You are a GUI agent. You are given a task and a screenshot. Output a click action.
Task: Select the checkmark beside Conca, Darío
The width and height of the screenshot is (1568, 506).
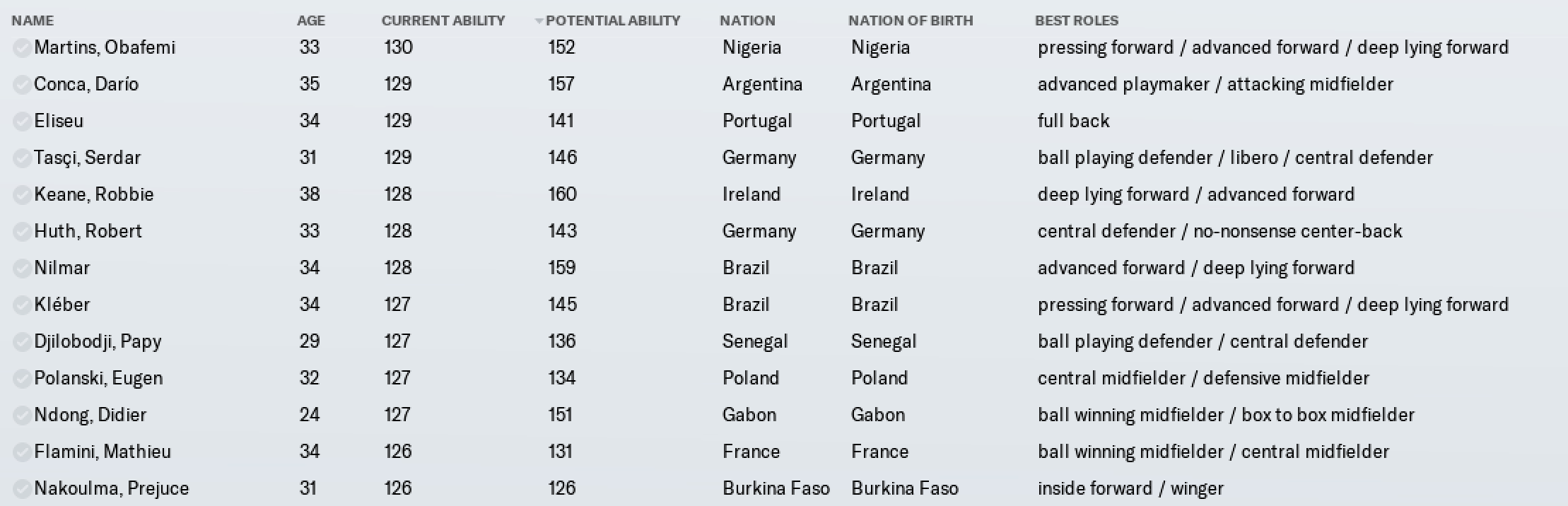click(23, 85)
